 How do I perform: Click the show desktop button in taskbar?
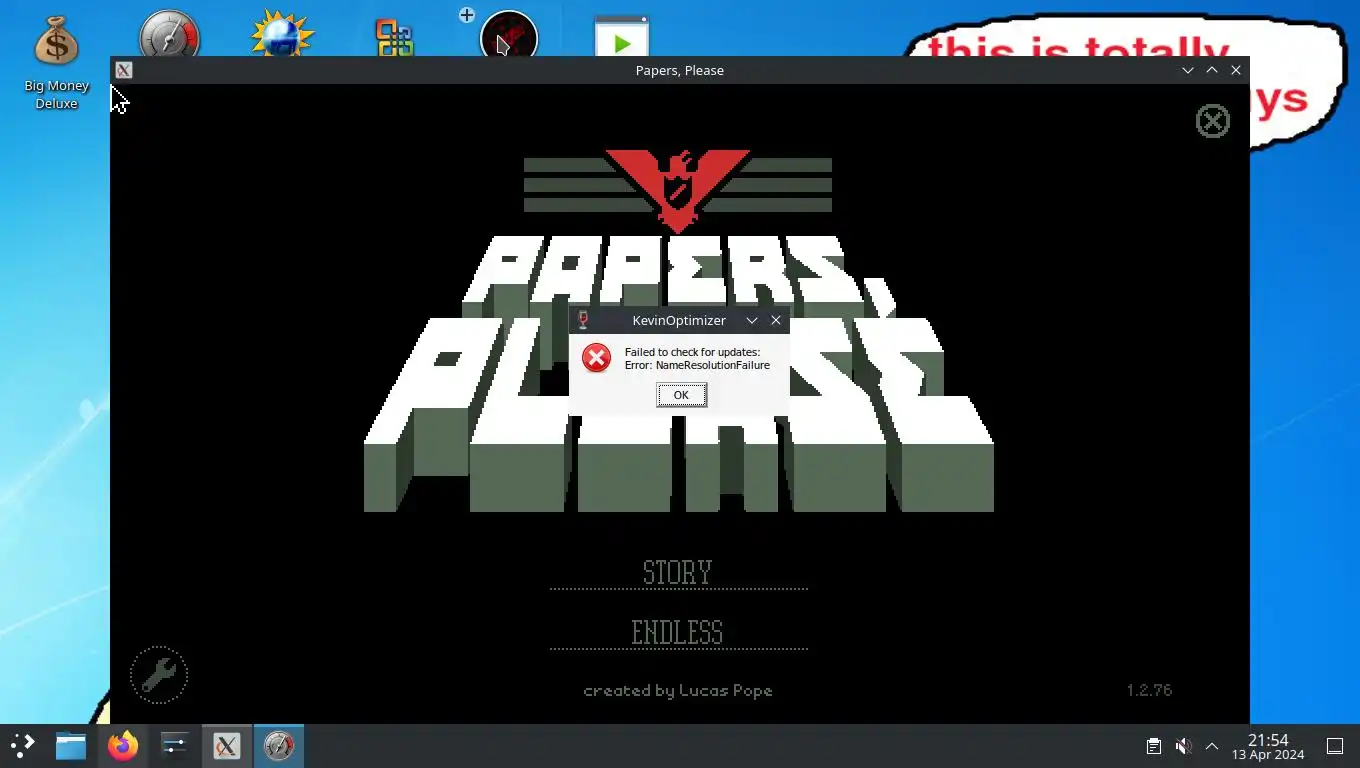coord(1335,746)
